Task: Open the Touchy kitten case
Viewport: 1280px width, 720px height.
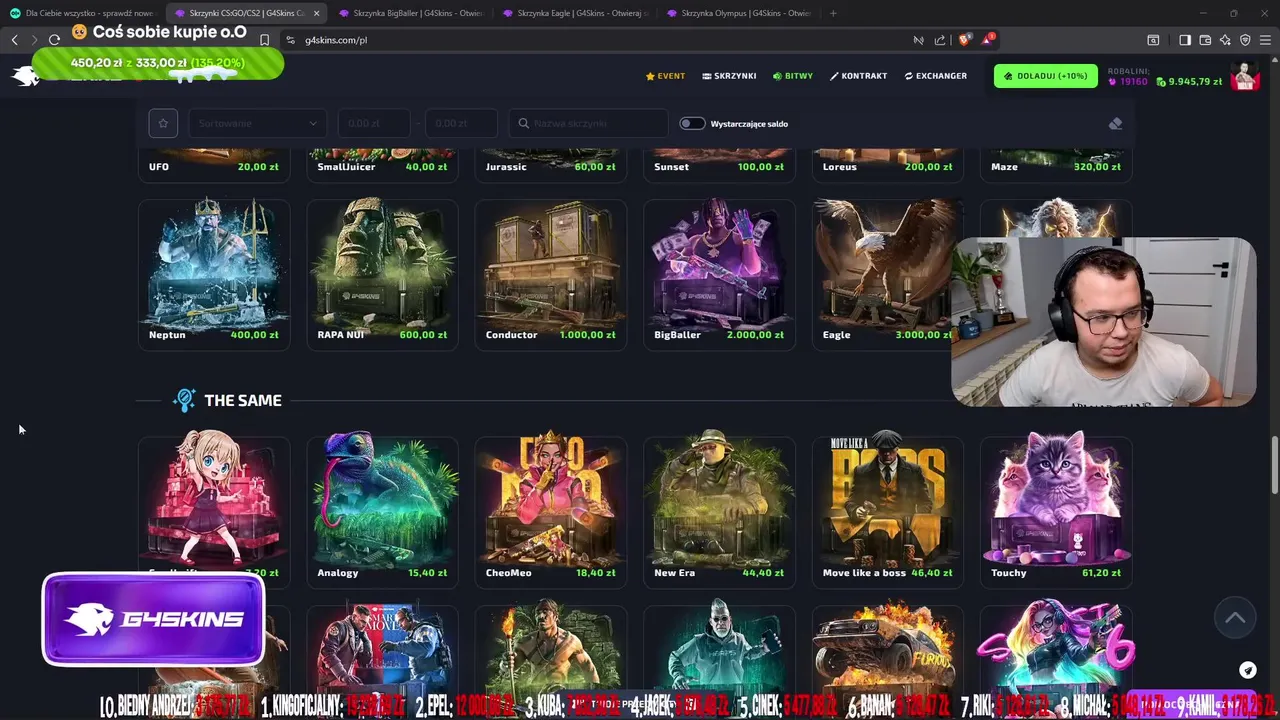Action: click(x=1056, y=511)
